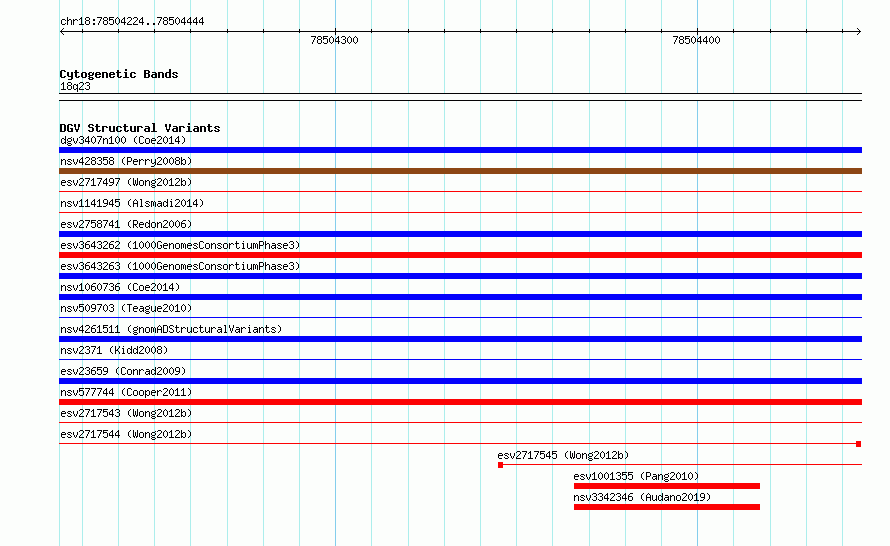Click the esv2758741 (Redon2006) label

coord(126,224)
